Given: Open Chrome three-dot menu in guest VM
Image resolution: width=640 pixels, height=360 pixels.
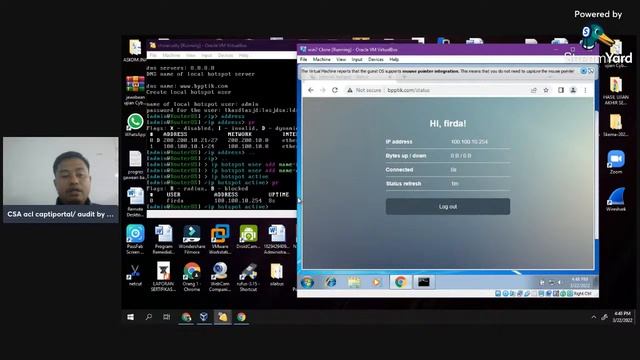Looking at the screenshot, I should click(585, 90).
